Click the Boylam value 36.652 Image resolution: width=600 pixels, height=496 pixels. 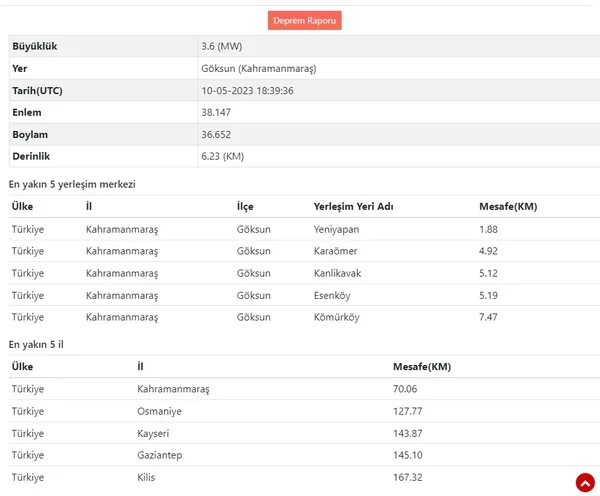click(216, 135)
